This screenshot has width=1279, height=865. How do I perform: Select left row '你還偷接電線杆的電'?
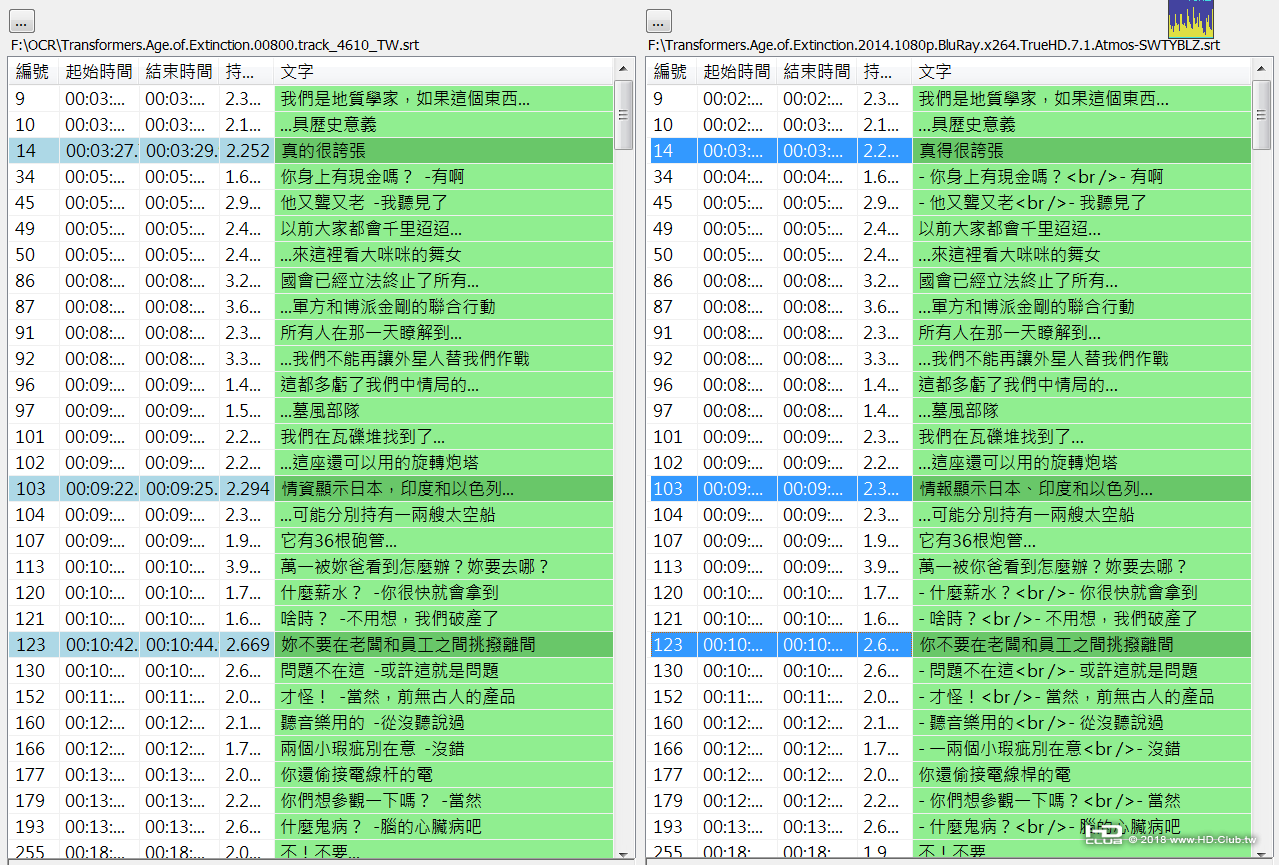(x=311, y=774)
